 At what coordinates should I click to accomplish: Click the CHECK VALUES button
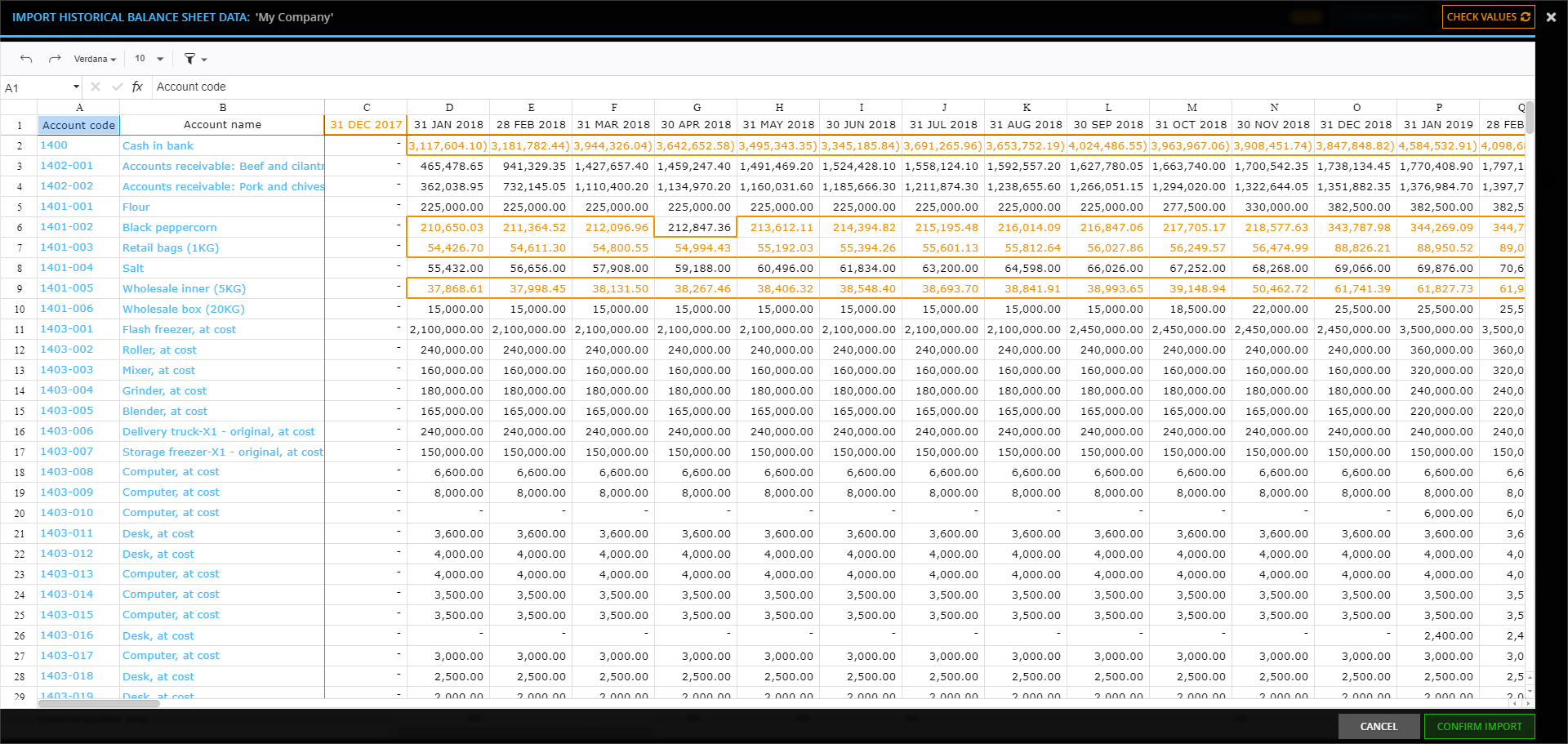[x=1488, y=17]
